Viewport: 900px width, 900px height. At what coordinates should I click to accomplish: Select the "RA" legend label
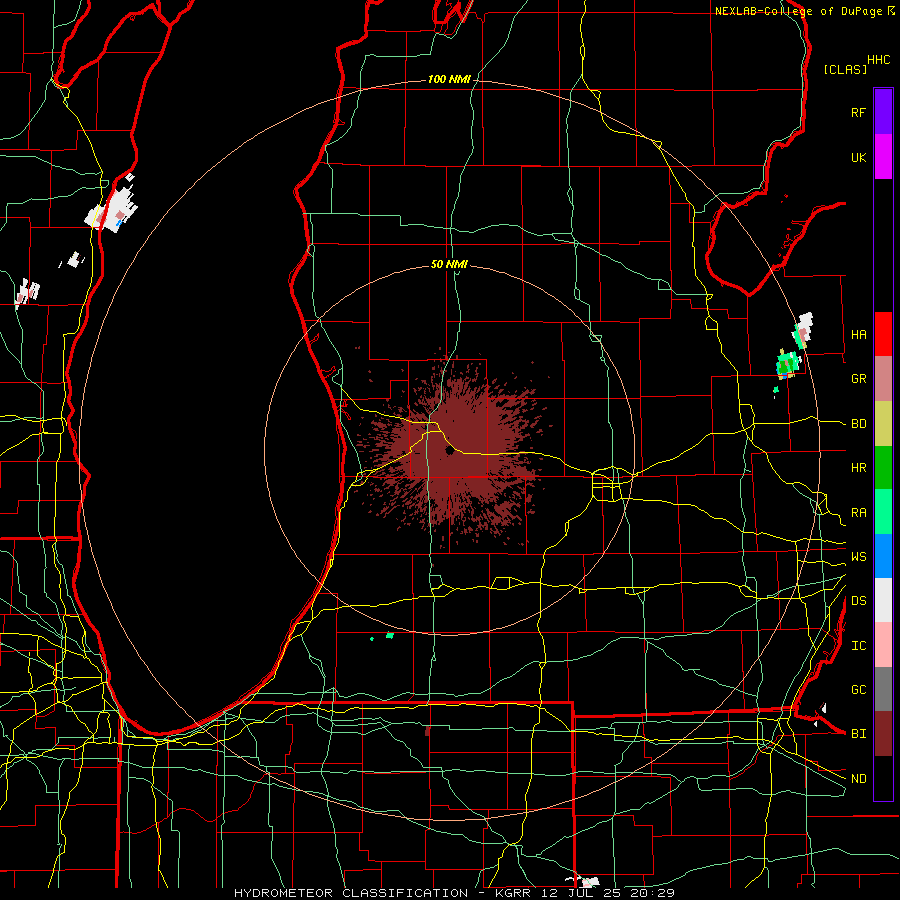(858, 513)
